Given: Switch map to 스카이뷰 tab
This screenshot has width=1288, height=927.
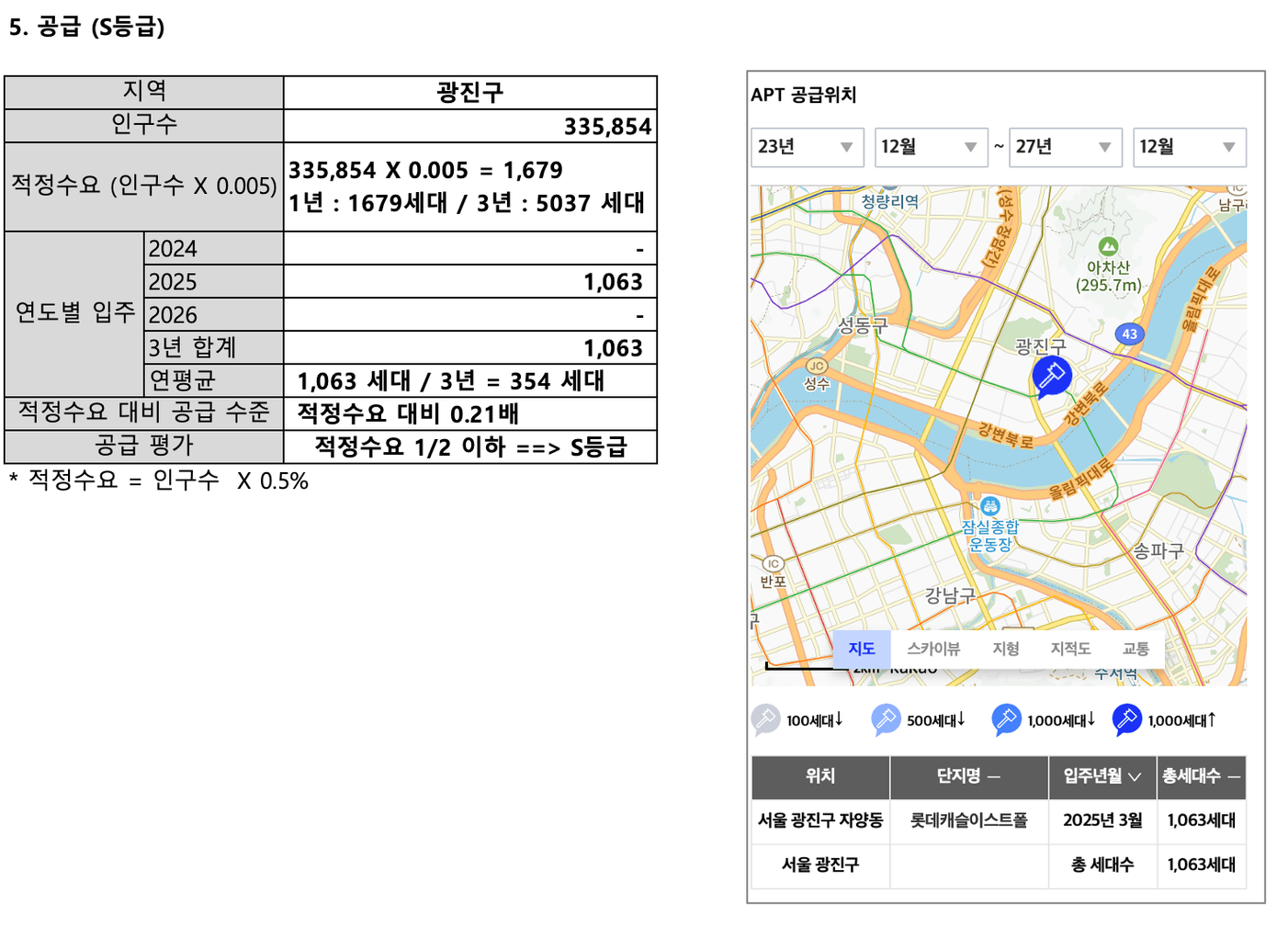Looking at the screenshot, I should pyautogui.click(x=933, y=649).
